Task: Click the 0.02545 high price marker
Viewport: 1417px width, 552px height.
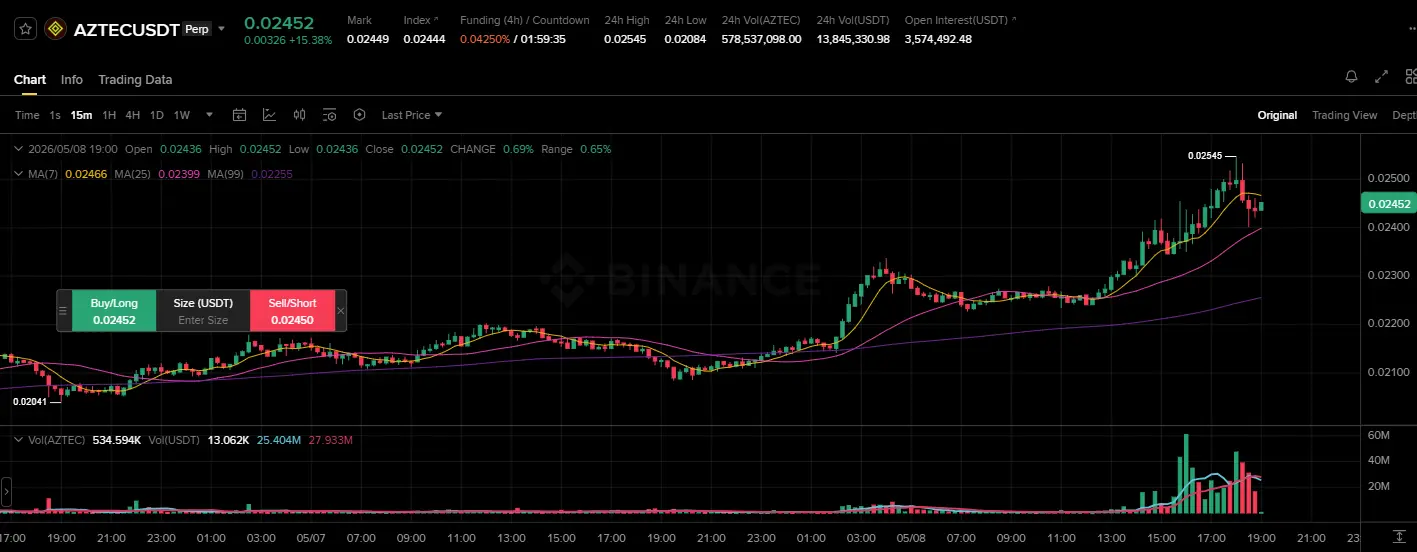Action: point(1204,155)
